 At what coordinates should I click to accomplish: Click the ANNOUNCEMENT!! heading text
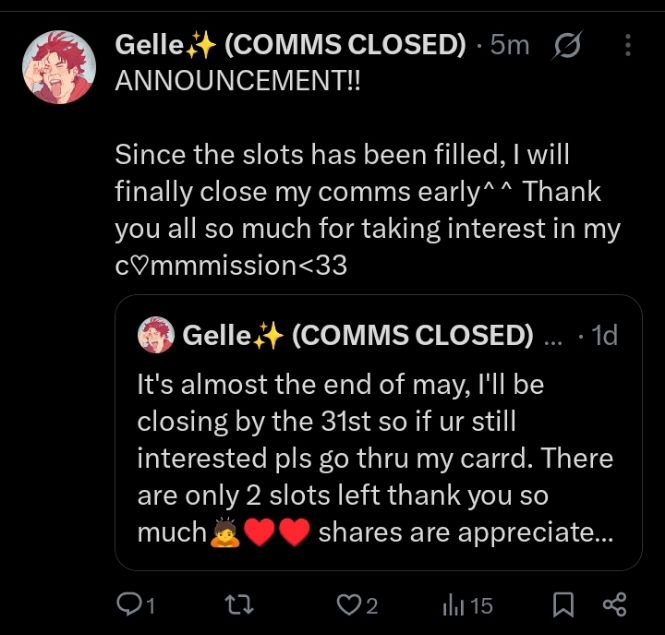239,81
